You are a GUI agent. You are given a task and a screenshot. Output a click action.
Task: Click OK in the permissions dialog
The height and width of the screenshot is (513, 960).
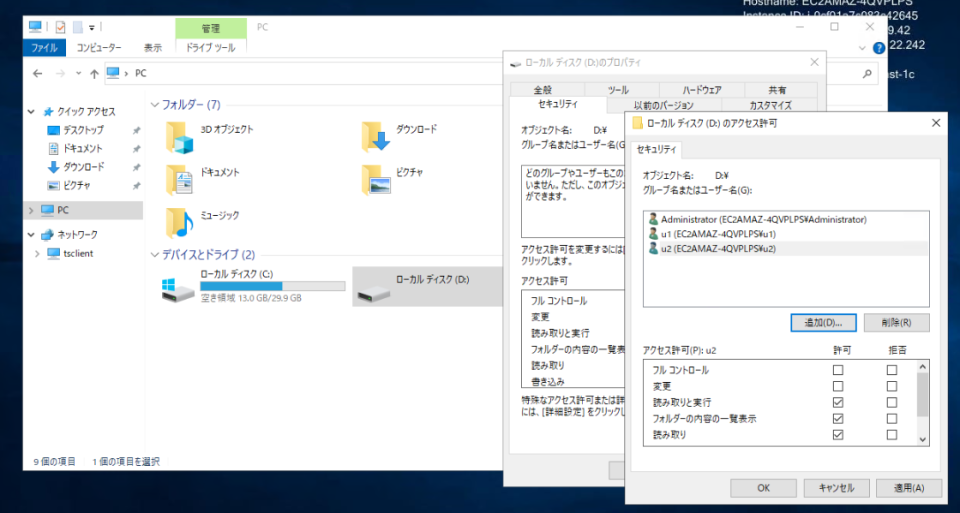[x=763, y=488]
